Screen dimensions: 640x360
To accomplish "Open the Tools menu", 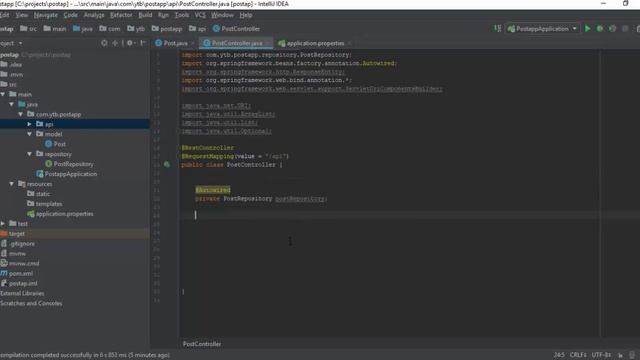I will [x=182, y=15].
